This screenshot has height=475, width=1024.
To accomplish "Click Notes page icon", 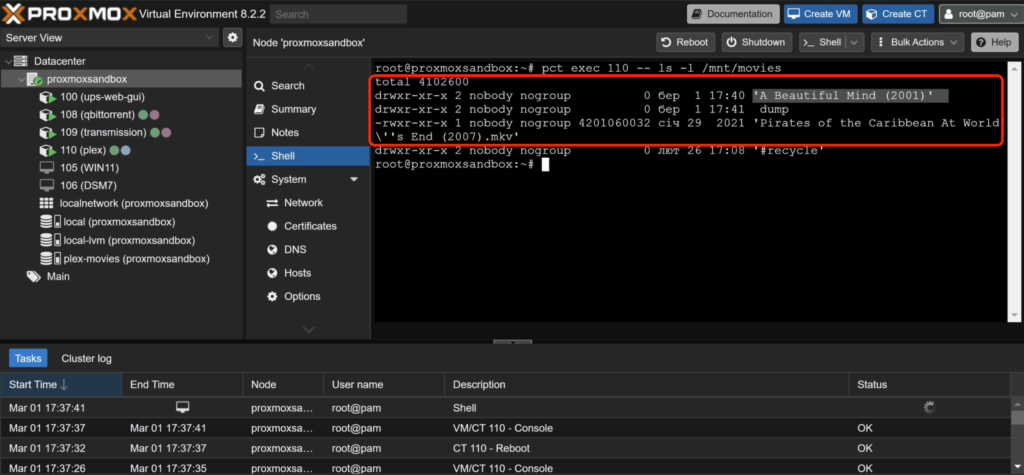I will 259,133.
